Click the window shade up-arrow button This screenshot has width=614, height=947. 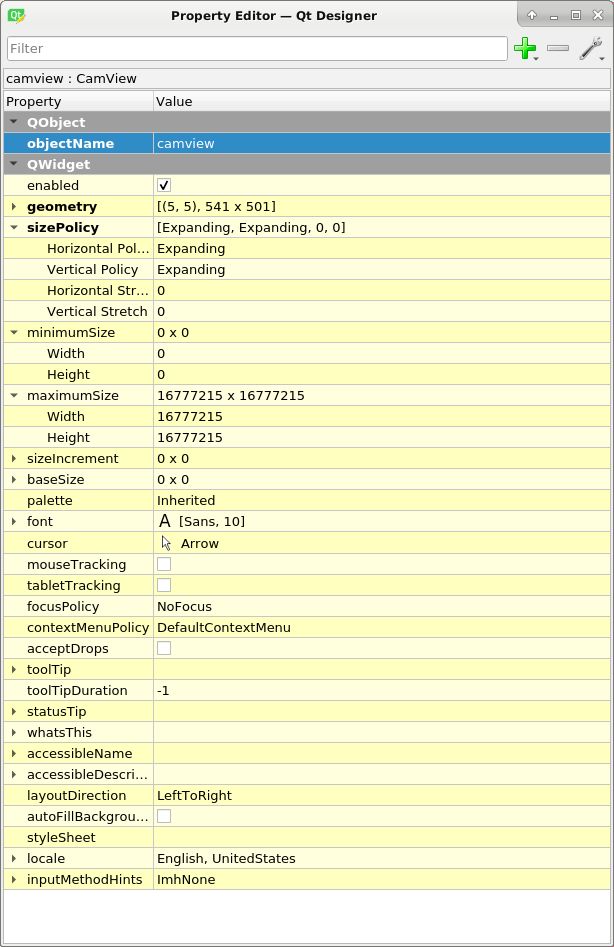(532, 15)
